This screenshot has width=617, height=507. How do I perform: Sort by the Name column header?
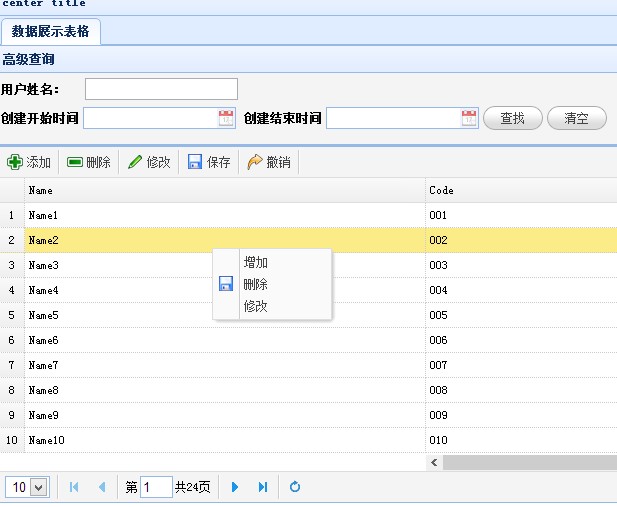click(225, 191)
